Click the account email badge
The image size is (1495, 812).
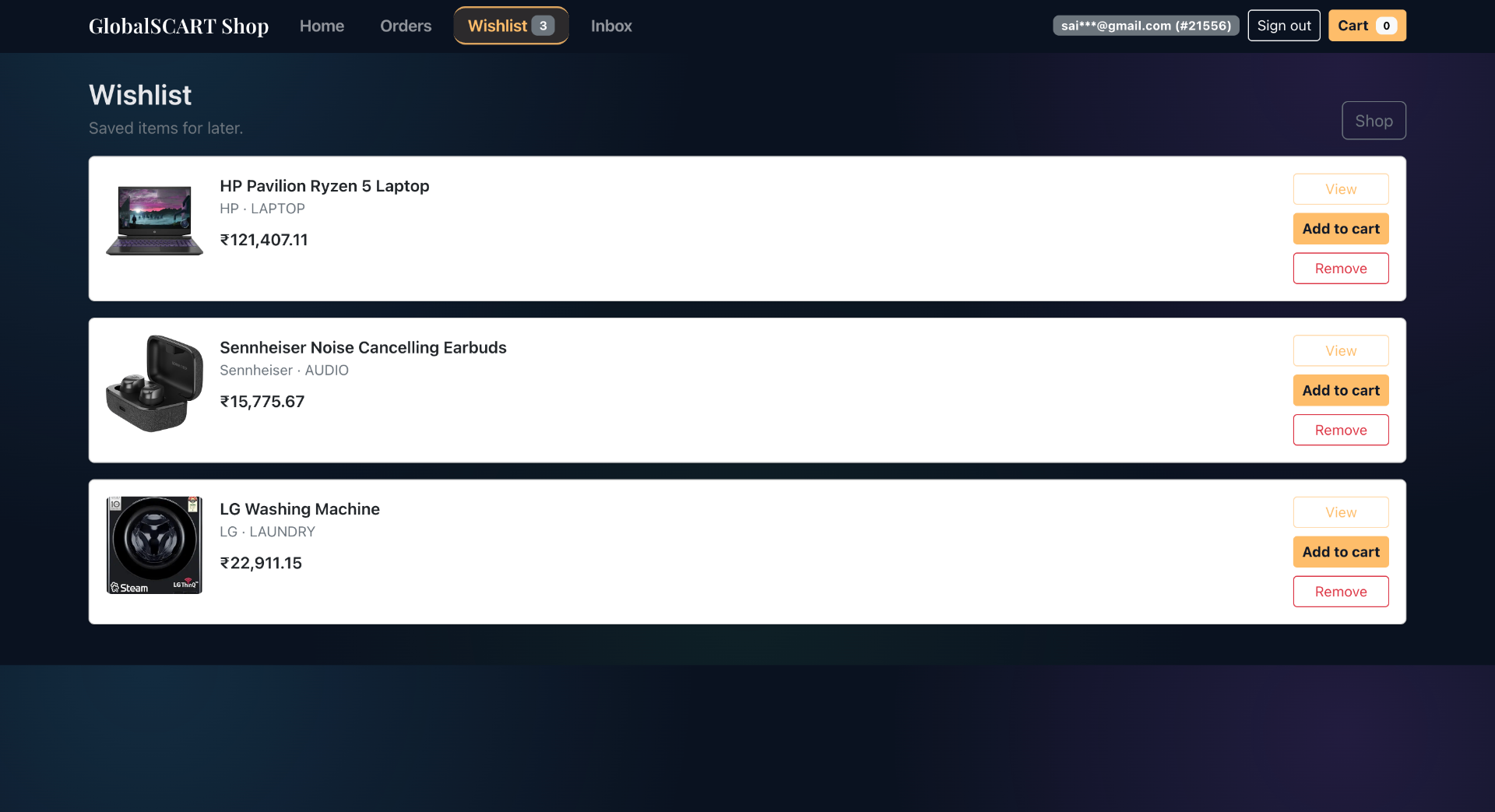click(x=1146, y=26)
